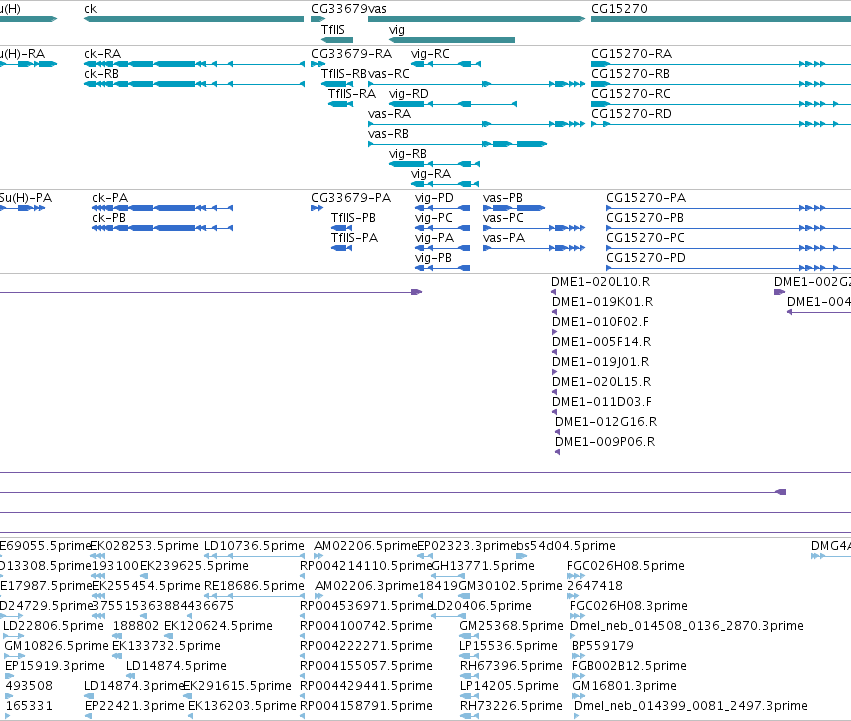Select transcript label 'vig-RC'

point(430,54)
